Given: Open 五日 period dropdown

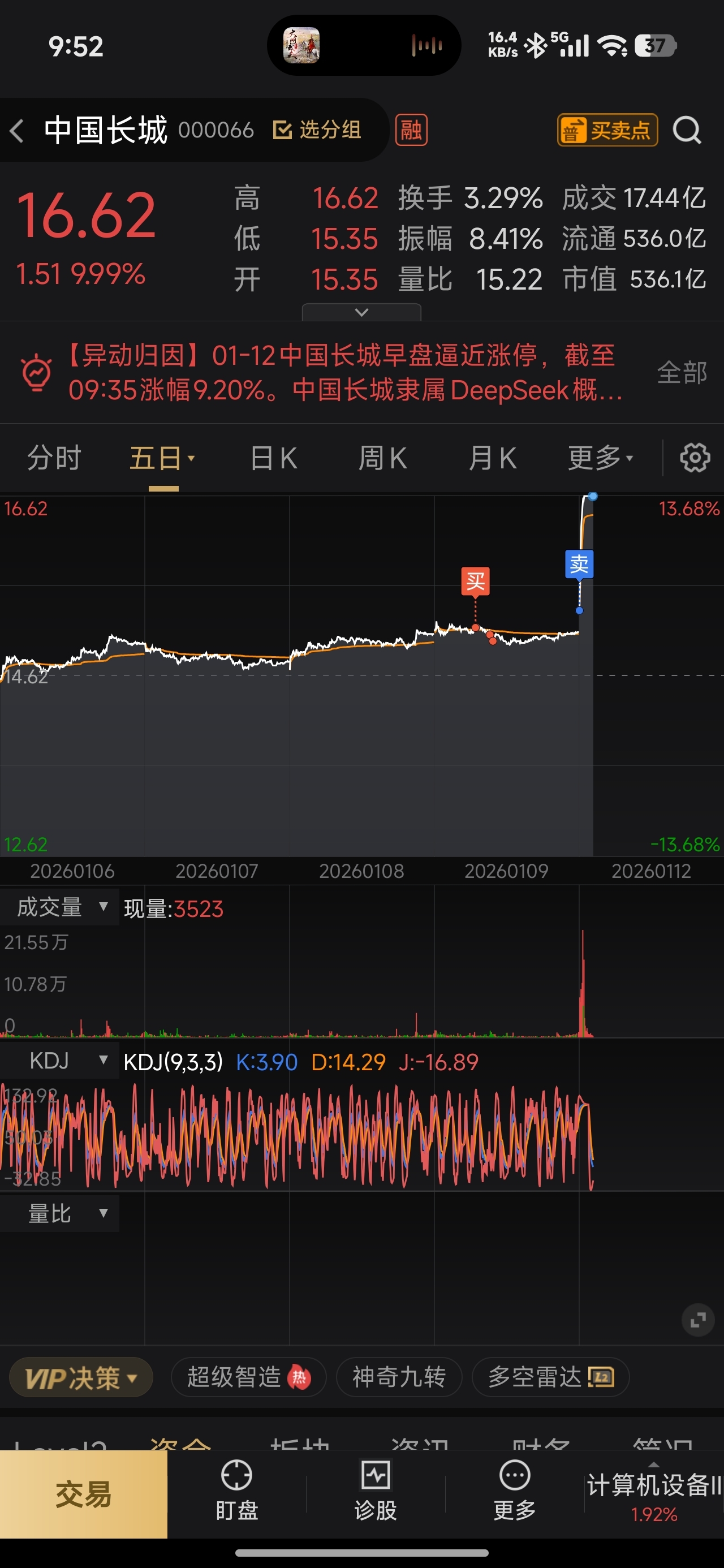Looking at the screenshot, I should pos(162,458).
